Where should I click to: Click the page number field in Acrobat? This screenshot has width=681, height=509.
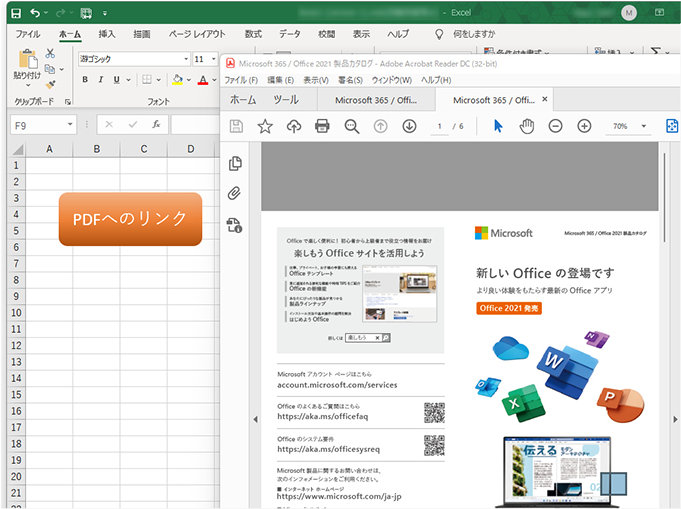(440, 126)
